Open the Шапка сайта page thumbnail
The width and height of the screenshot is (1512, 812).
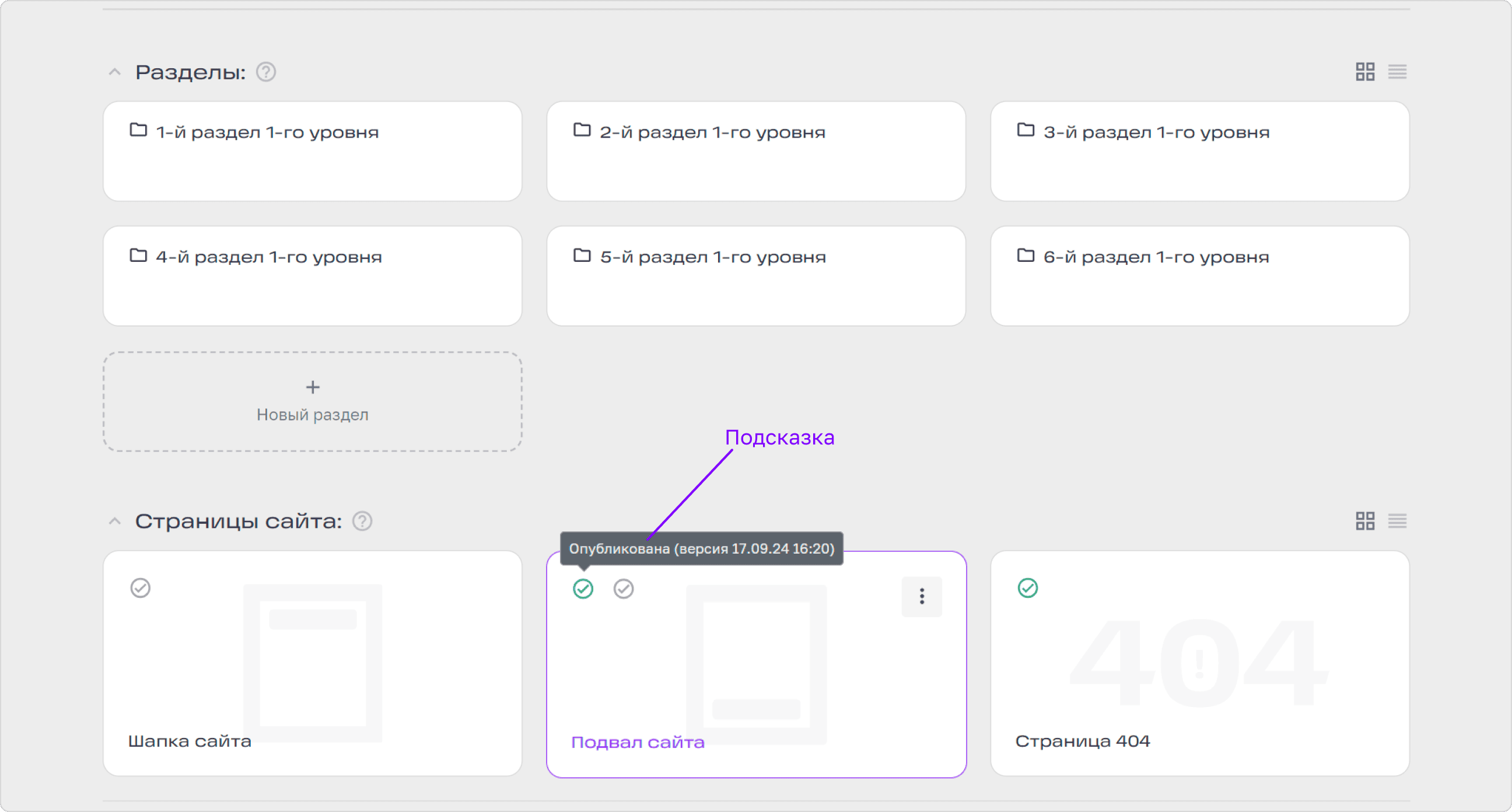(x=312, y=663)
